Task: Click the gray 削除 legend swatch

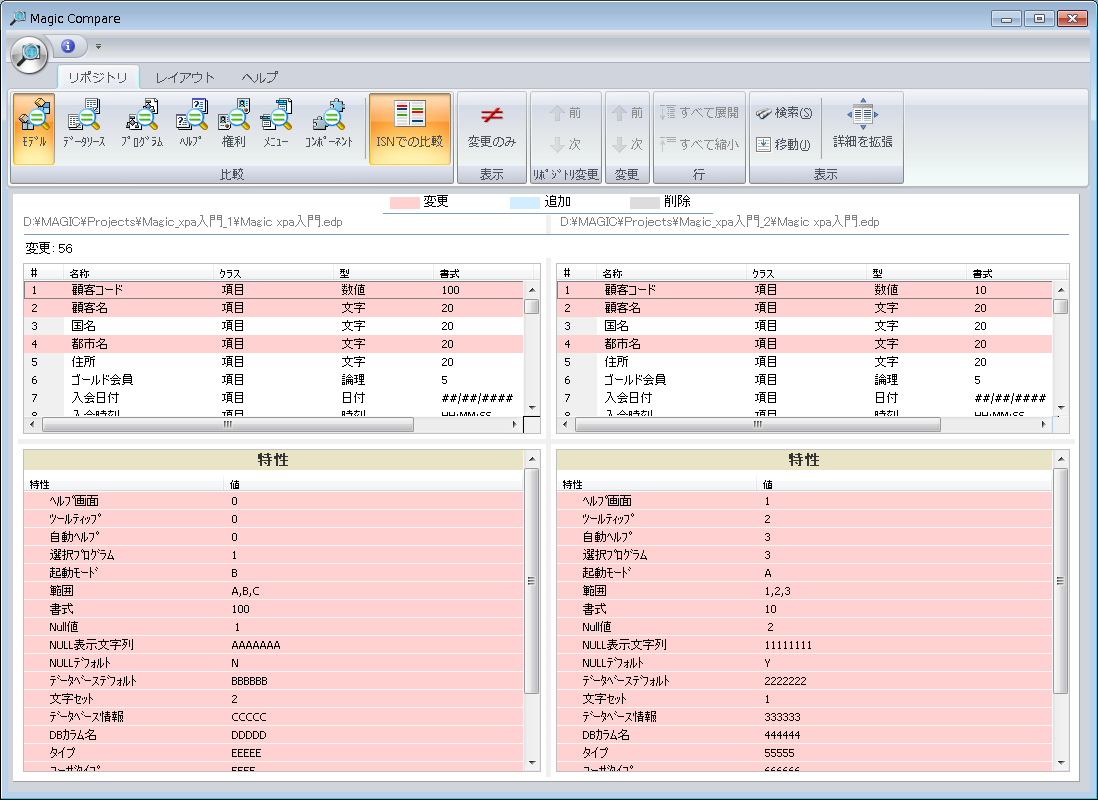Action: point(645,202)
